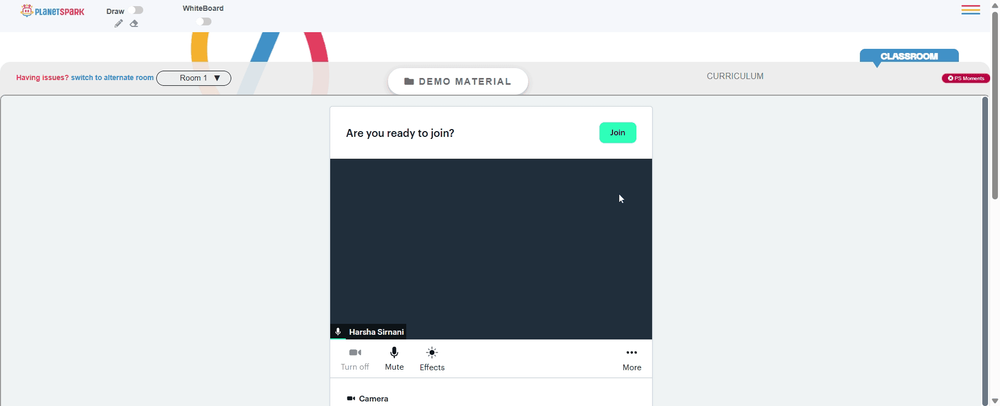Click the PS Moments button

click(966, 78)
